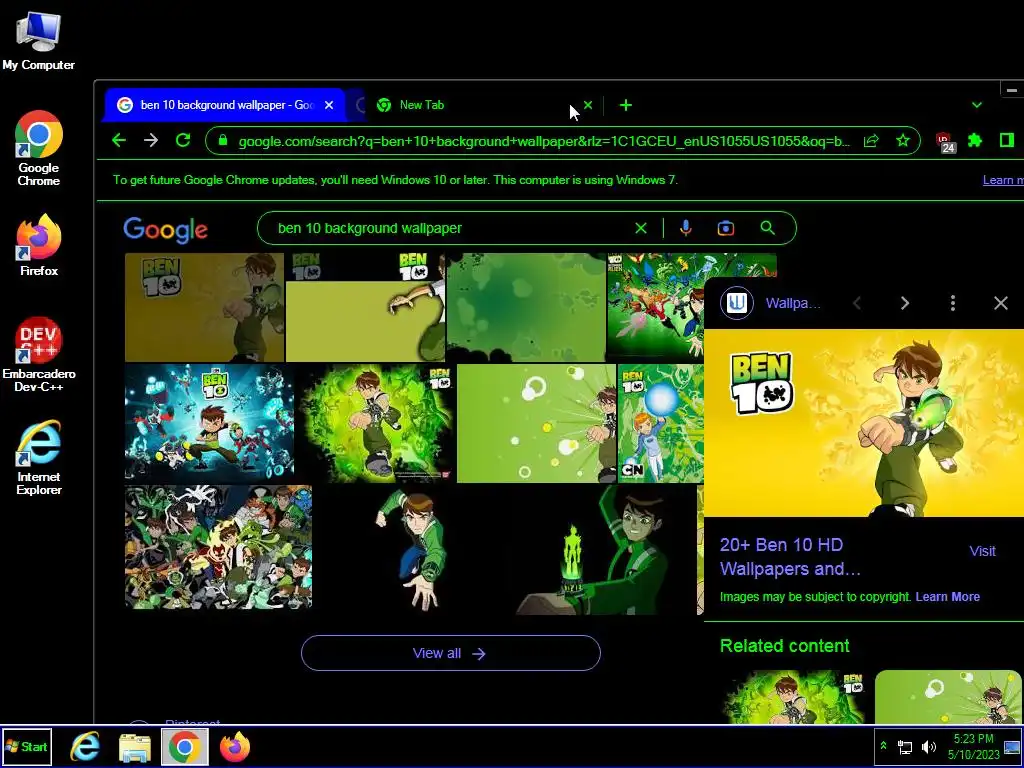Bookmark this page with the star icon
The image size is (1024, 768).
pyautogui.click(x=903, y=140)
